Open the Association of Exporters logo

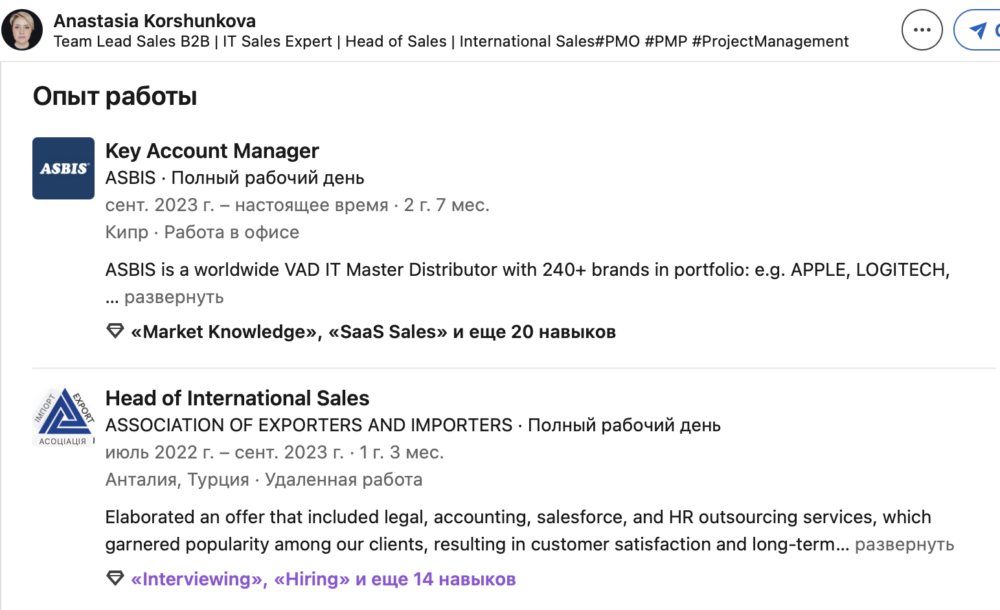63,416
